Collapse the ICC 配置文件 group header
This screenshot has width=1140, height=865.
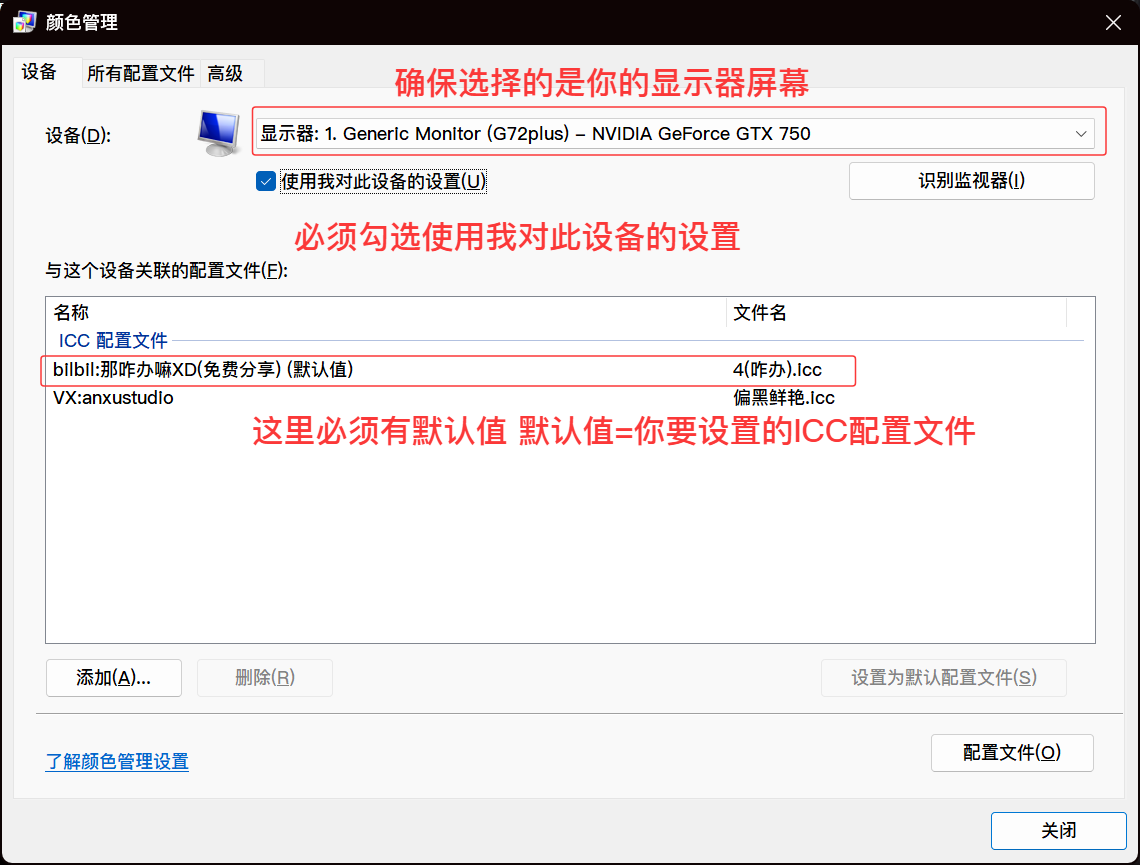[x=113, y=341]
